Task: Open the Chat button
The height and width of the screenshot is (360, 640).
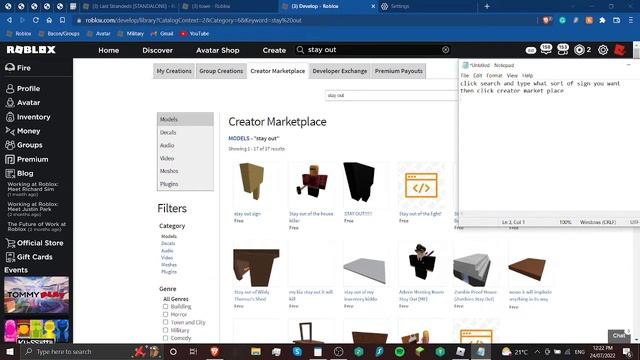Action: point(619,336)
